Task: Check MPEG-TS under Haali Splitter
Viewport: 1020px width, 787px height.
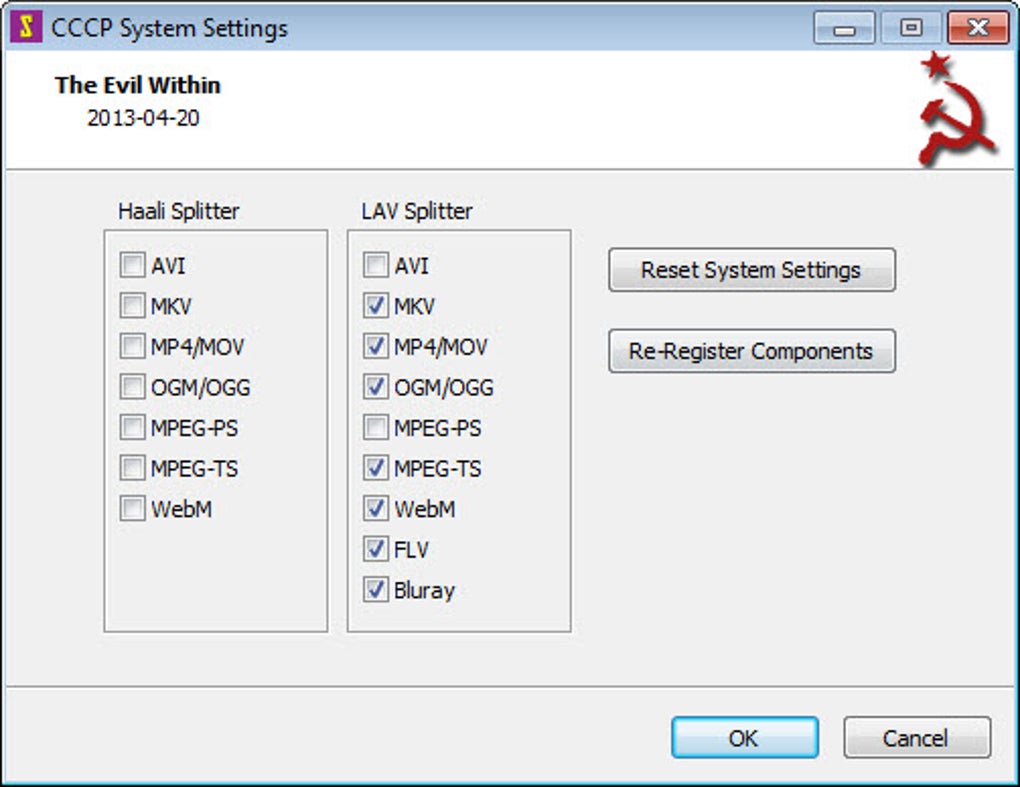Action: (132, 468)
